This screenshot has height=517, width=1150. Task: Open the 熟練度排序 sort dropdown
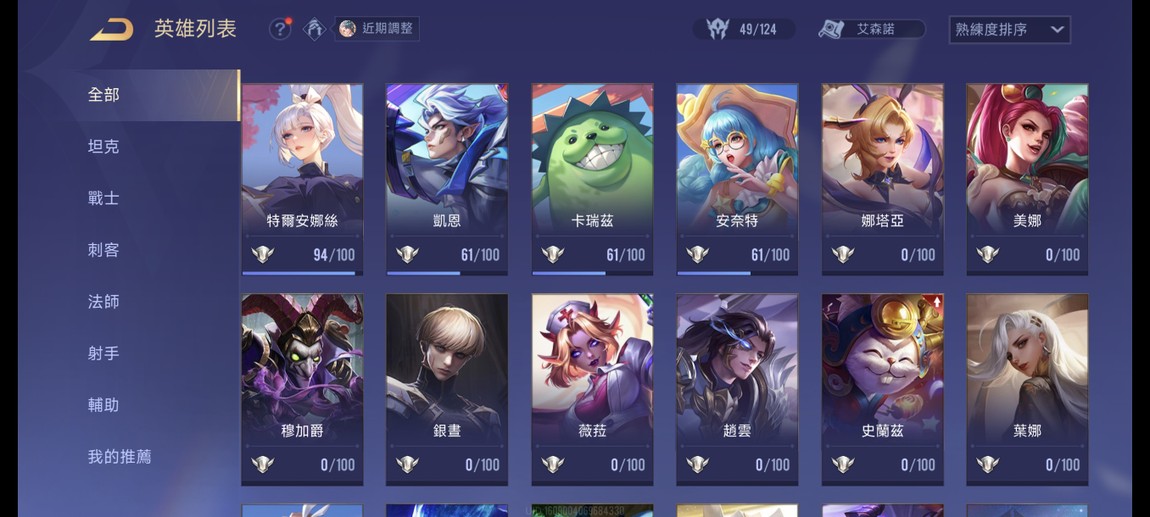click(x=1009, y=29)
